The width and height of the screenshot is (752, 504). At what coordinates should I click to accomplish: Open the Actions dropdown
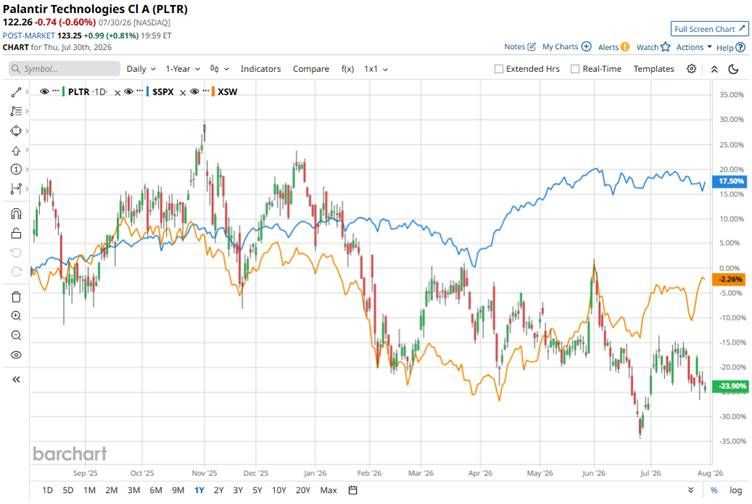point(693,47)
